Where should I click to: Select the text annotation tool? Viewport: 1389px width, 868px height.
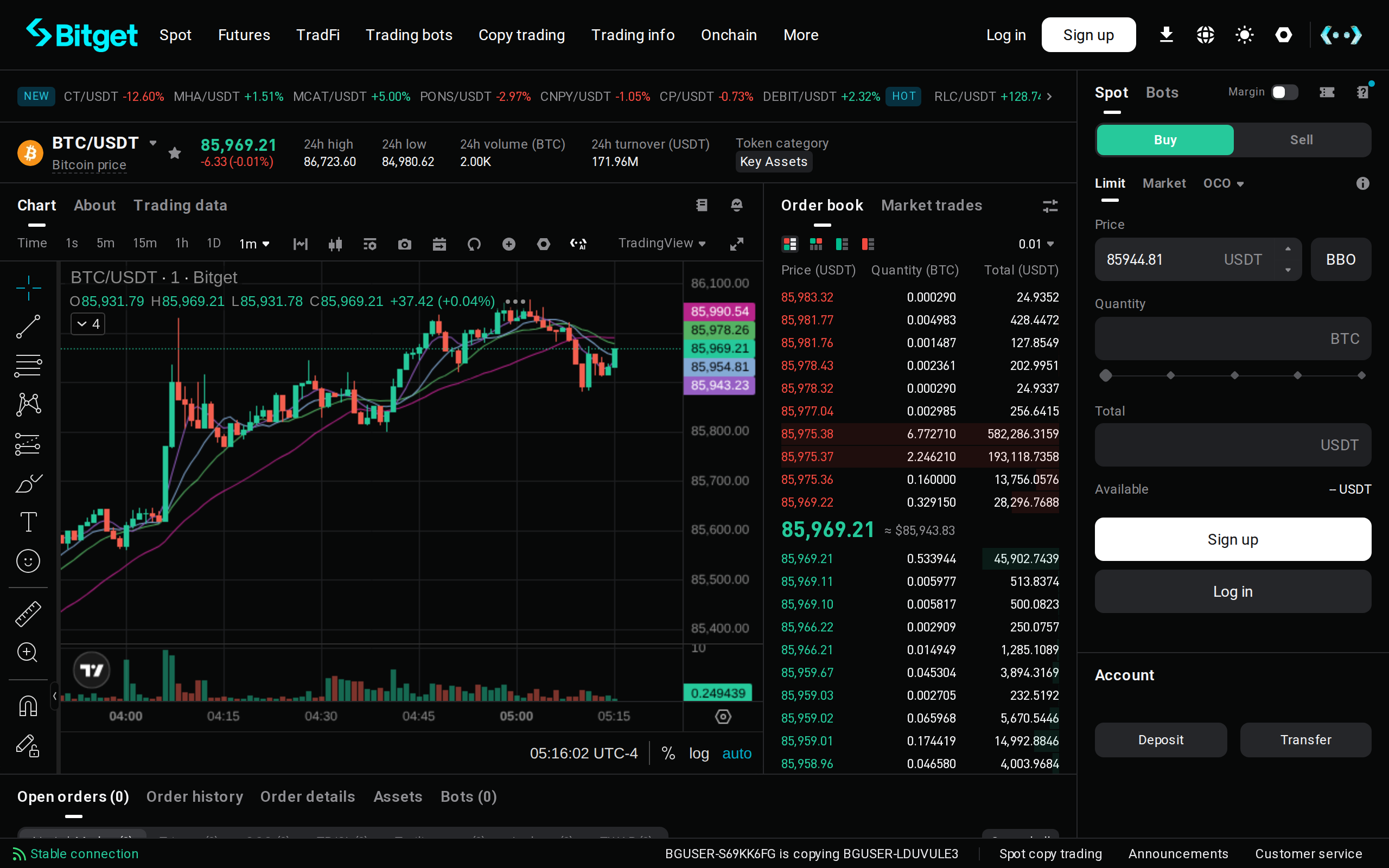click(28, 522)
